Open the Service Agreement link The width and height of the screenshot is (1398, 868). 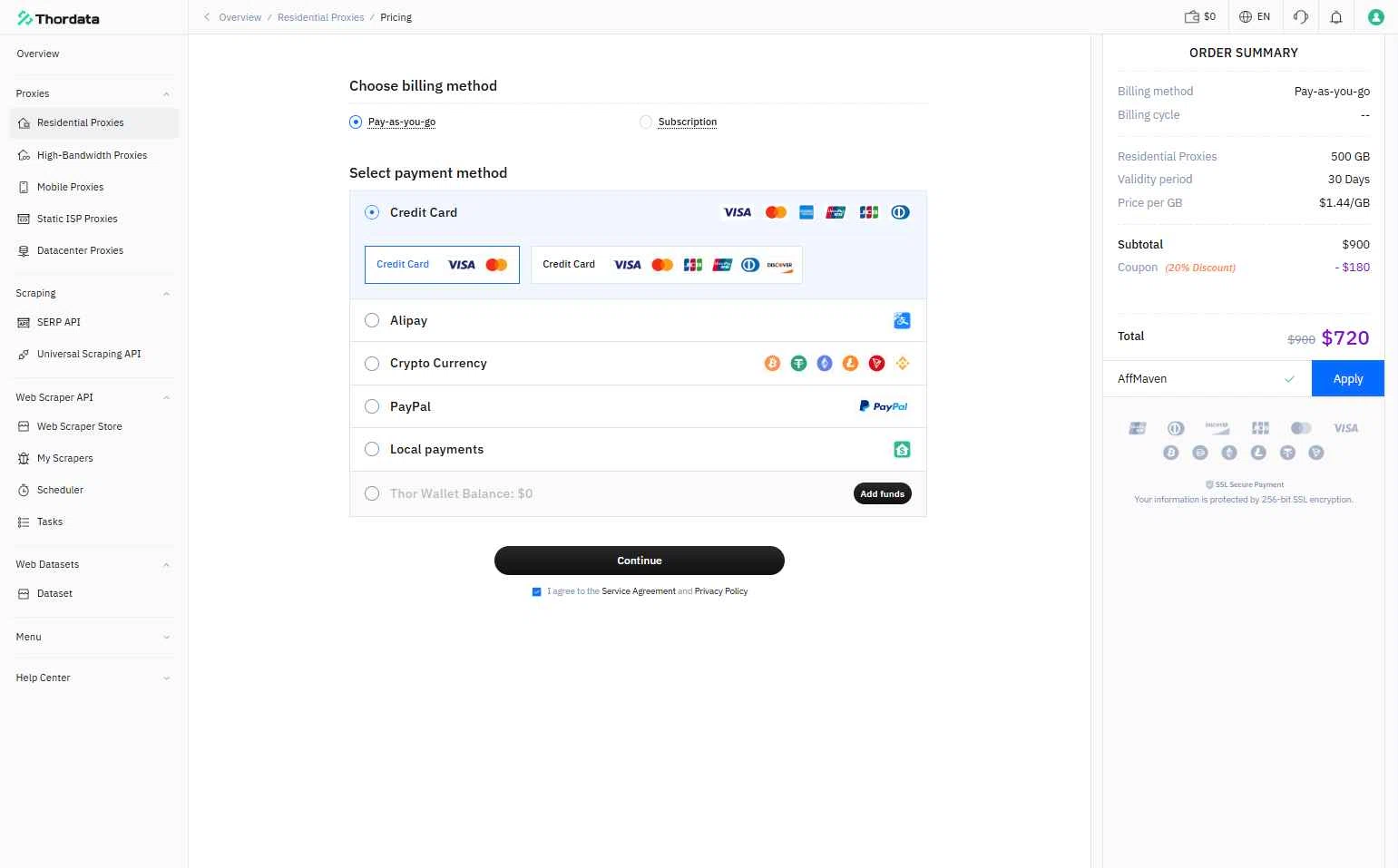coord(639,591)
